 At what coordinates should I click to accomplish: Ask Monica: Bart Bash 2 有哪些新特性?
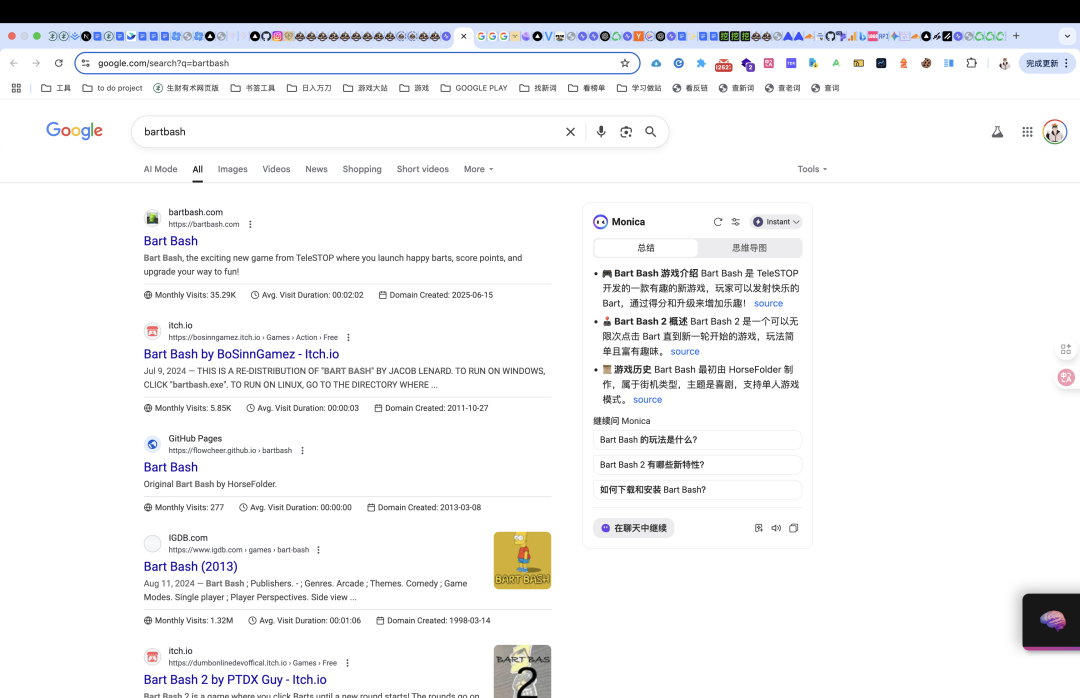coord(697,464)
